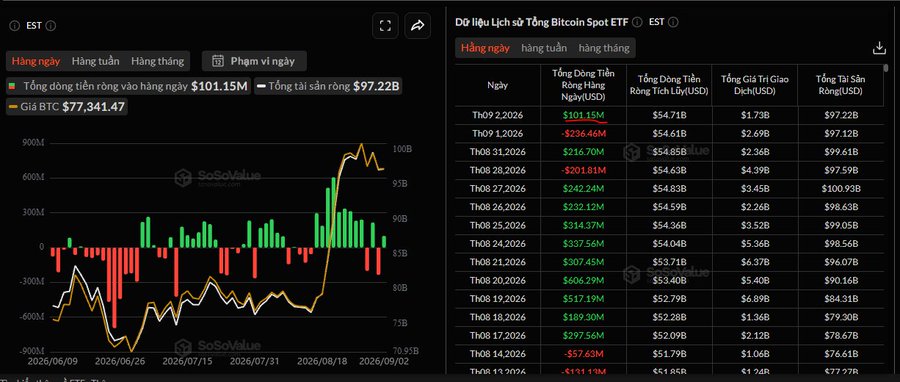
Task: Click the $101.15M inflow table cell
Action: pyautogui.click(x=583, y=115)
